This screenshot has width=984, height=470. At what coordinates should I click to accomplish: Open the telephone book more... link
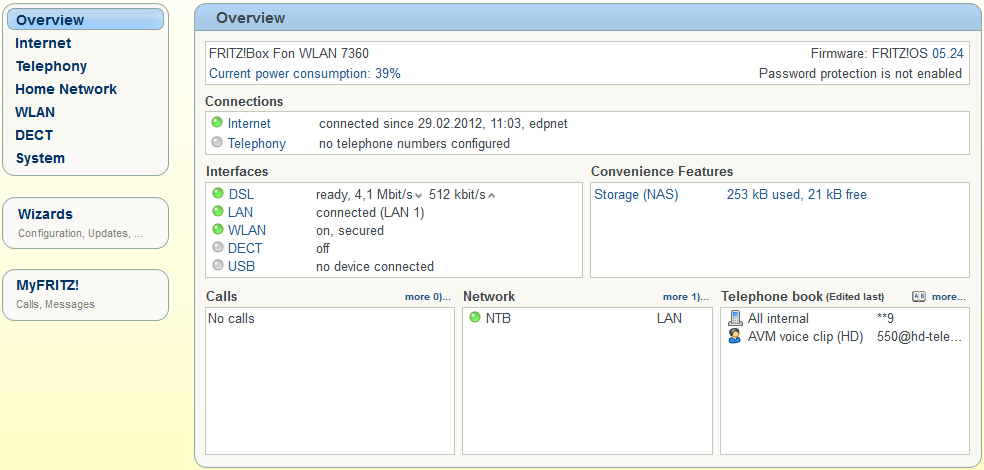coord(949,297)
